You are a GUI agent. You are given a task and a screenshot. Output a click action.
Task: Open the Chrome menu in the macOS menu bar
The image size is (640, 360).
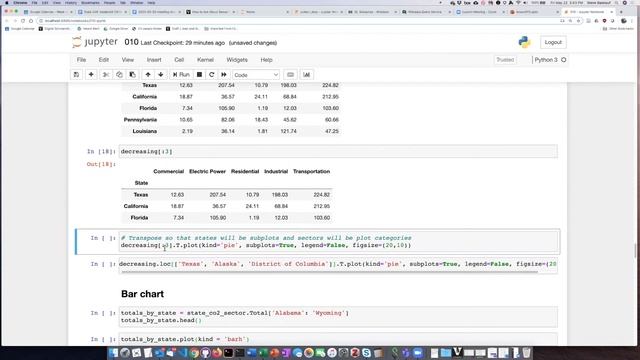(x=20, y=2)
